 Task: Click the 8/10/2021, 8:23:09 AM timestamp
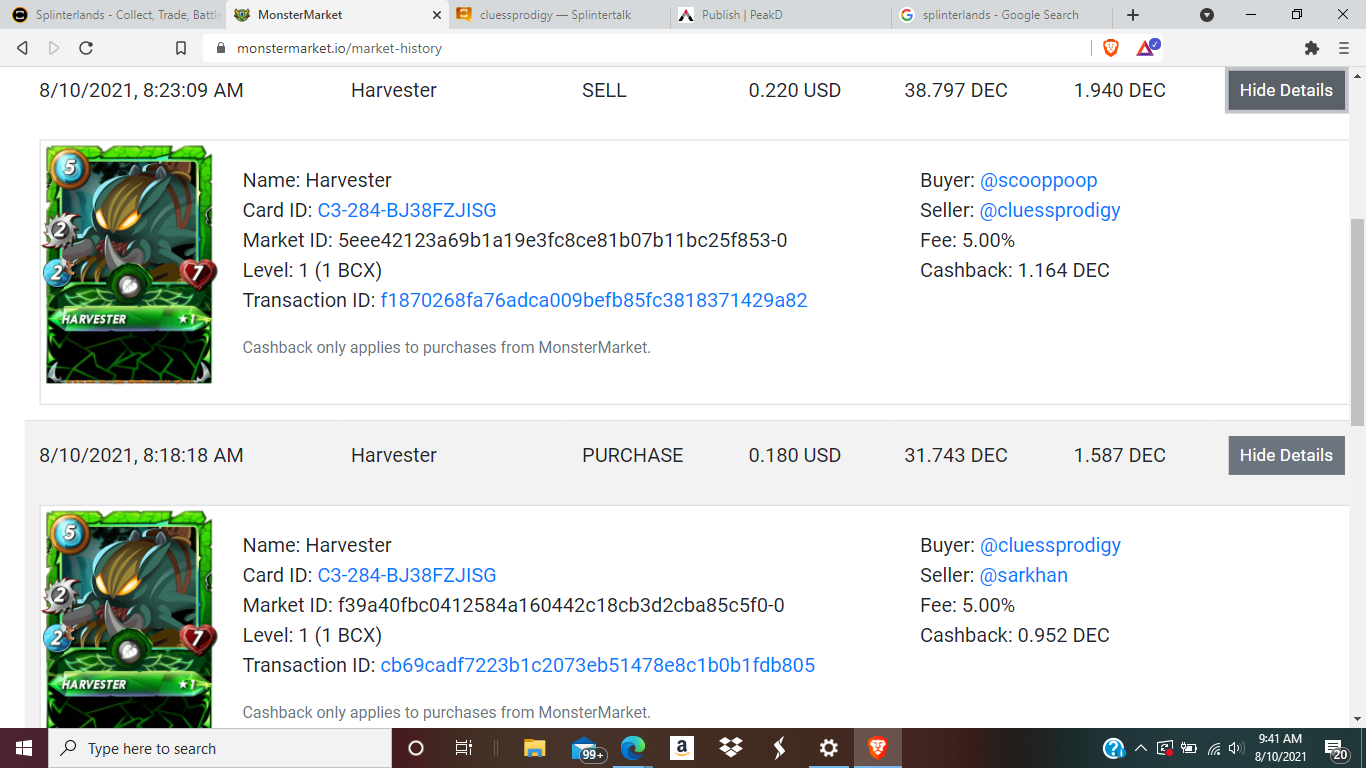point(141,90)
